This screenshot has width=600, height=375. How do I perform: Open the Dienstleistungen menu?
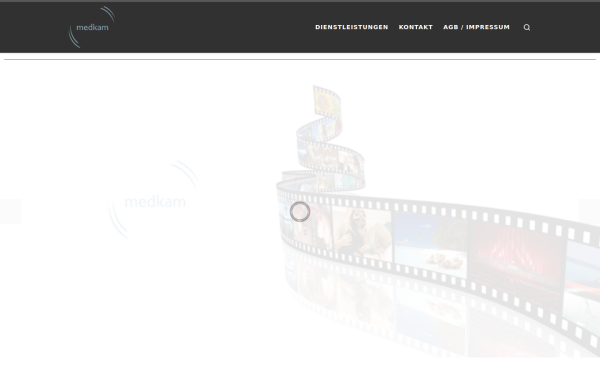coord(352,27)
